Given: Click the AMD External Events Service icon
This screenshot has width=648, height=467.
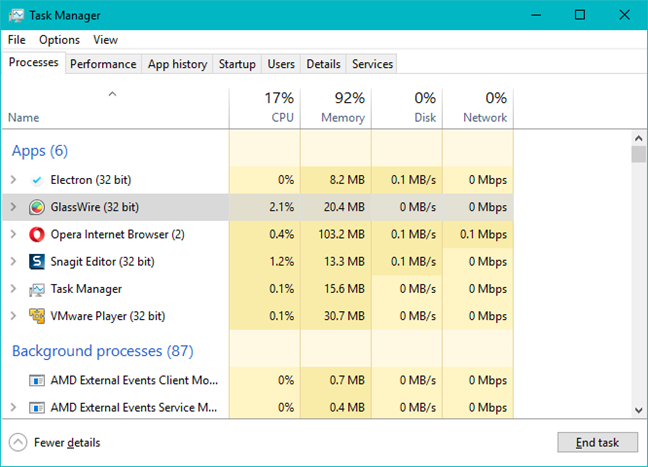Looking at the screenshot, I should click(37, 408).
